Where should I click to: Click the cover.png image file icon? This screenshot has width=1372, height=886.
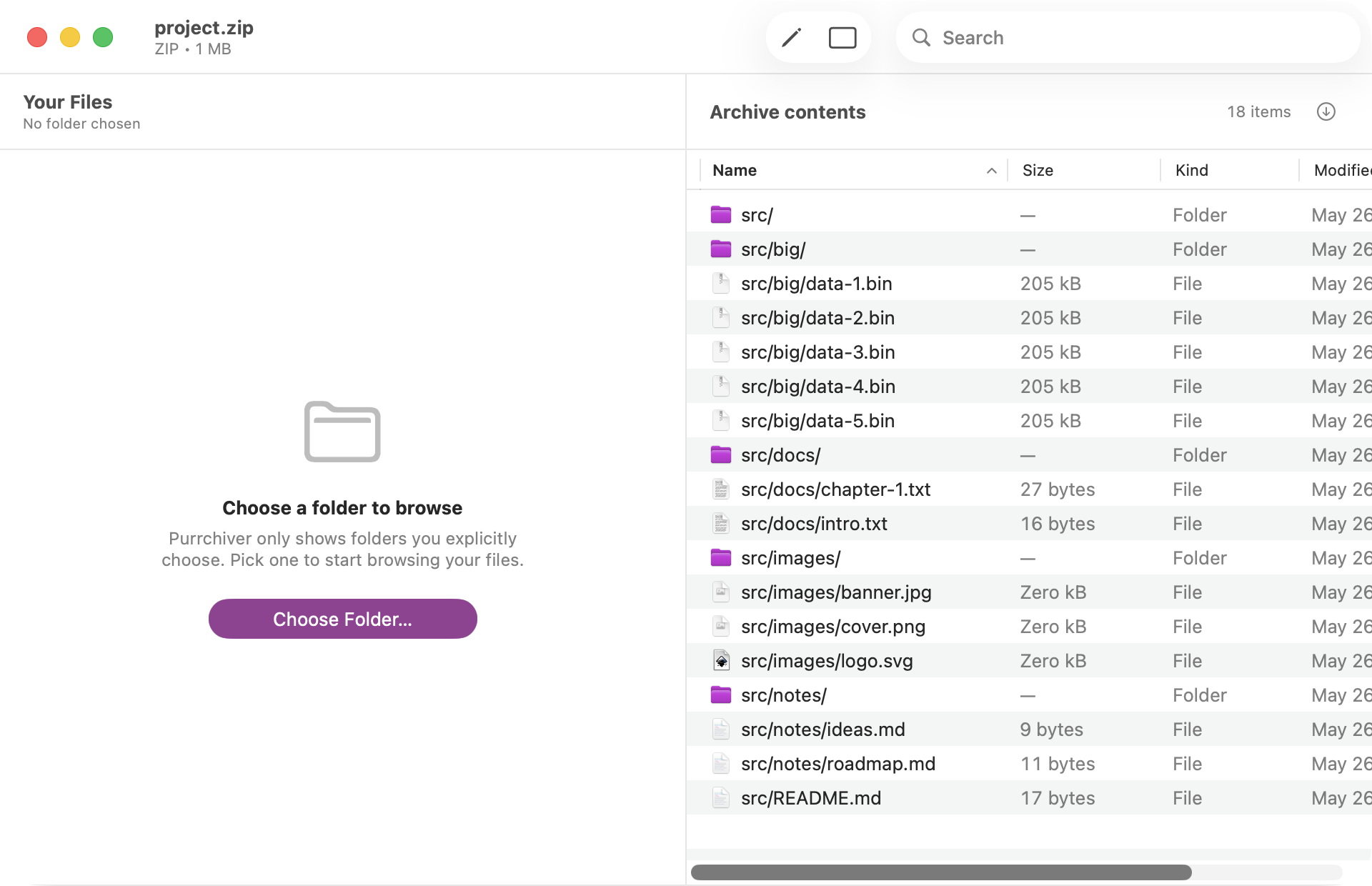721,626
